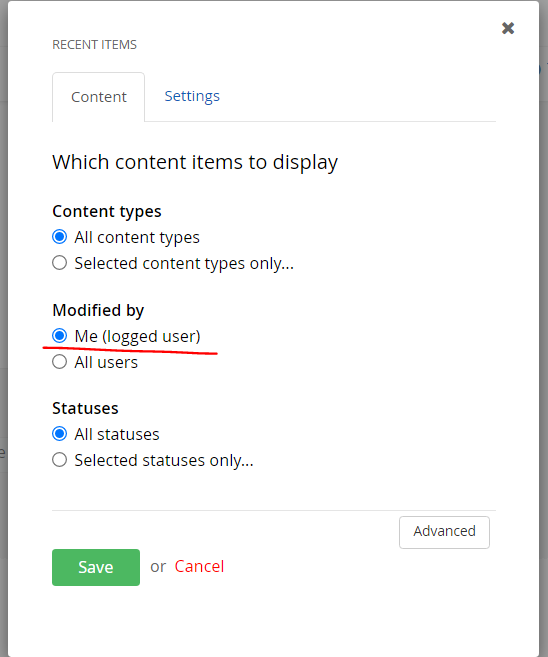This screenshot has height=657, width=548.
Task: Open the Settings tab
Action: (x=192, y=96)
